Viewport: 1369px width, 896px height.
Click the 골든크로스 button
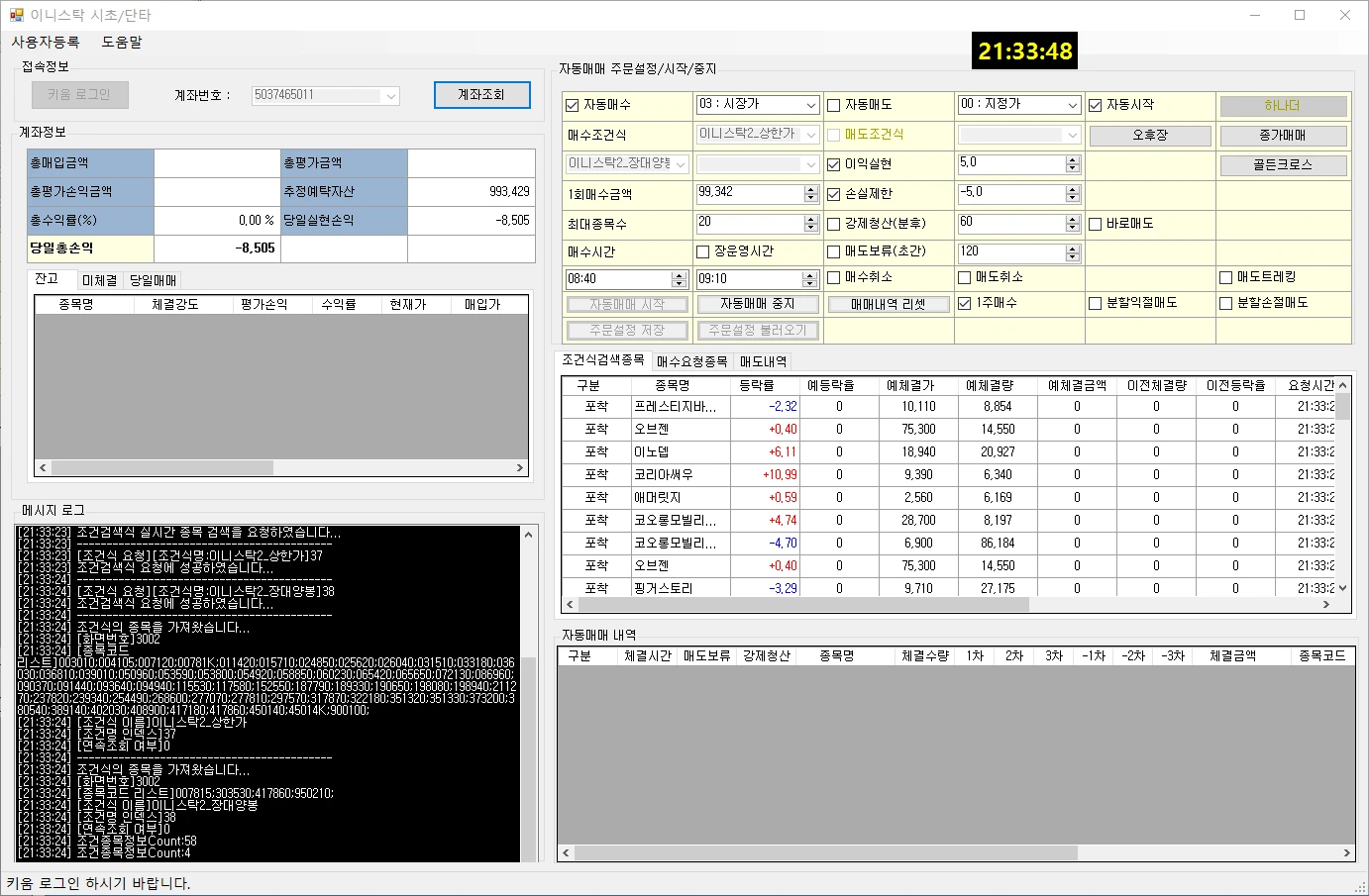[1283, 165]
